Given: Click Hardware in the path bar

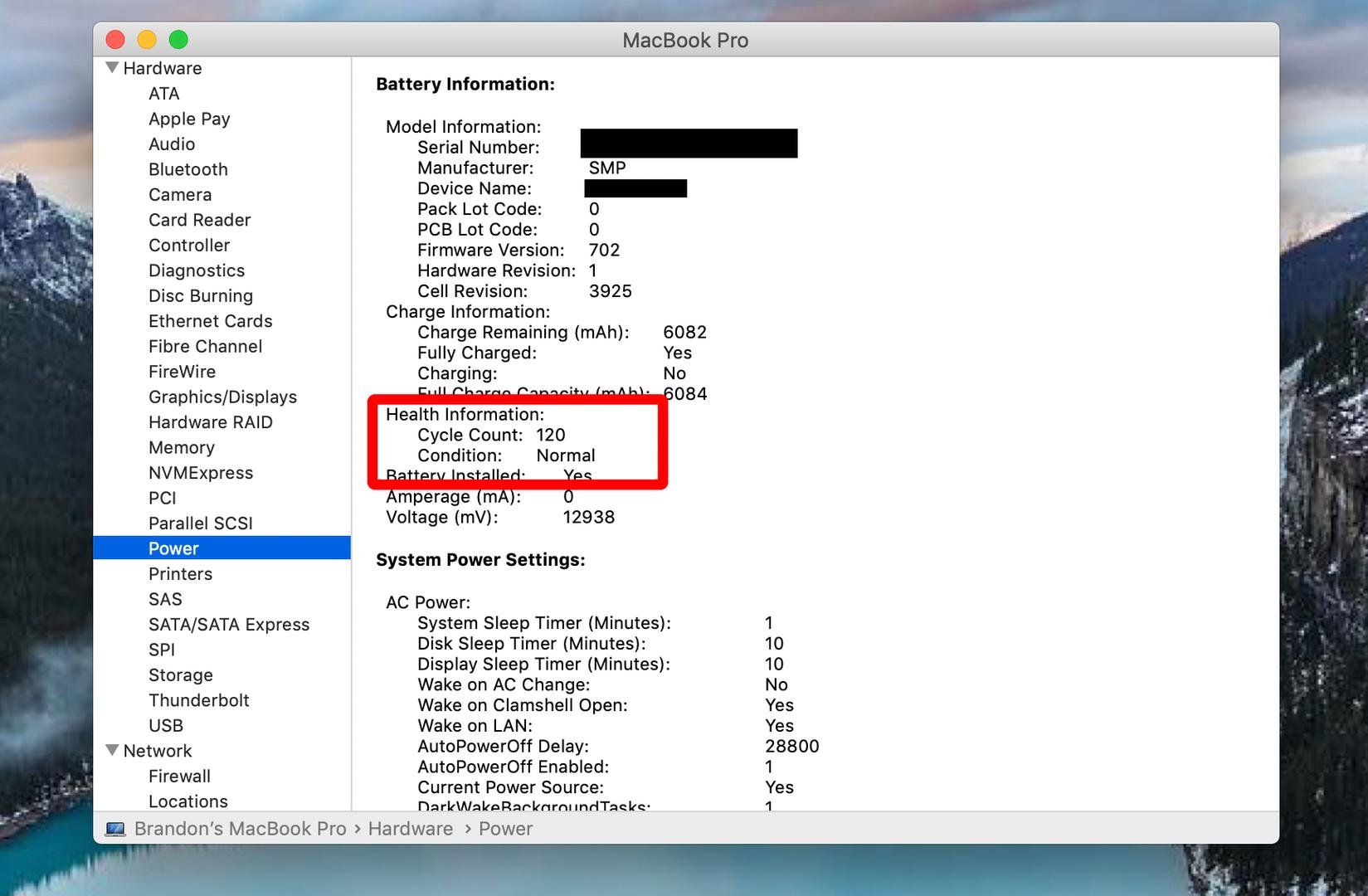Looking at the screenshot, I should (x=411, y=829).
